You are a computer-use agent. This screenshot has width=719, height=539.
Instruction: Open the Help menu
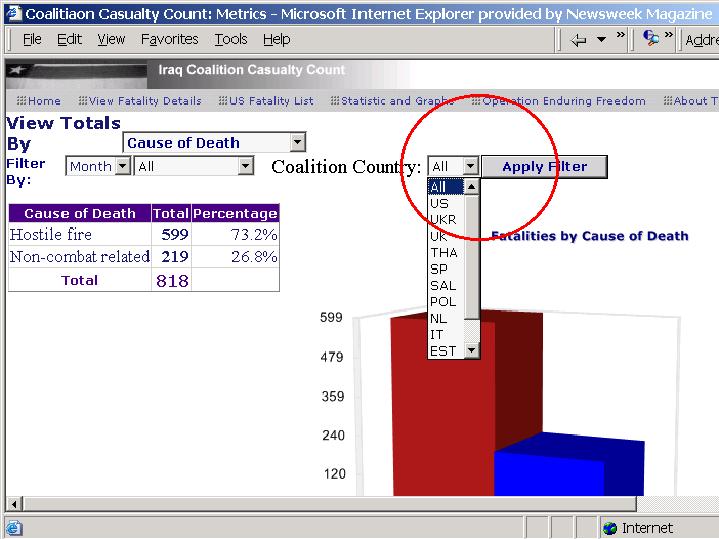tap(277, 39)
